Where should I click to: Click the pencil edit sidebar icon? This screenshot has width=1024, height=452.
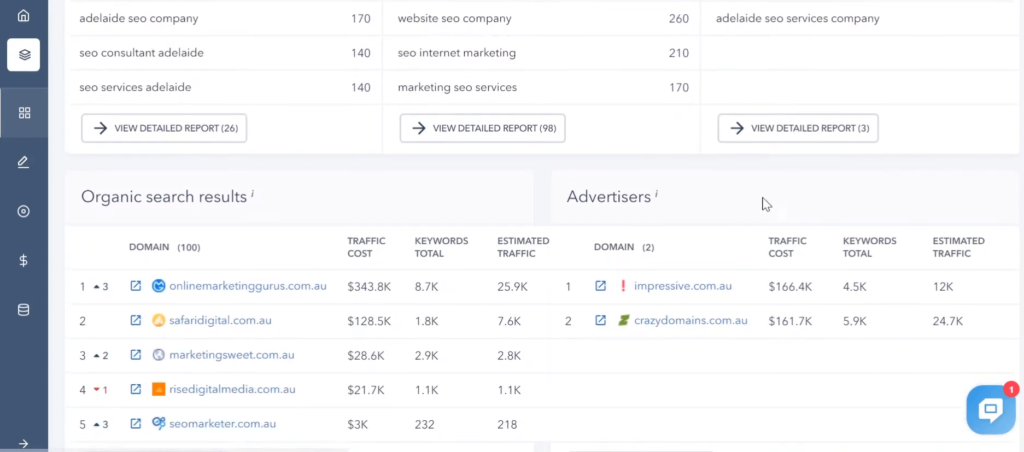pos(23,162)
